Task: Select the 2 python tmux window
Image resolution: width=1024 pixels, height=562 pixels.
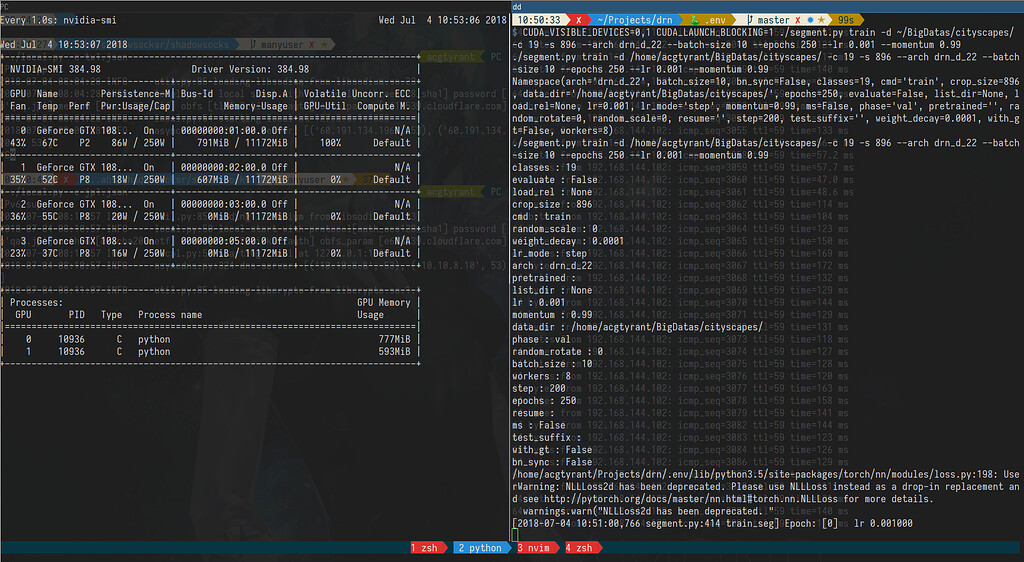Action: [480, 548]
